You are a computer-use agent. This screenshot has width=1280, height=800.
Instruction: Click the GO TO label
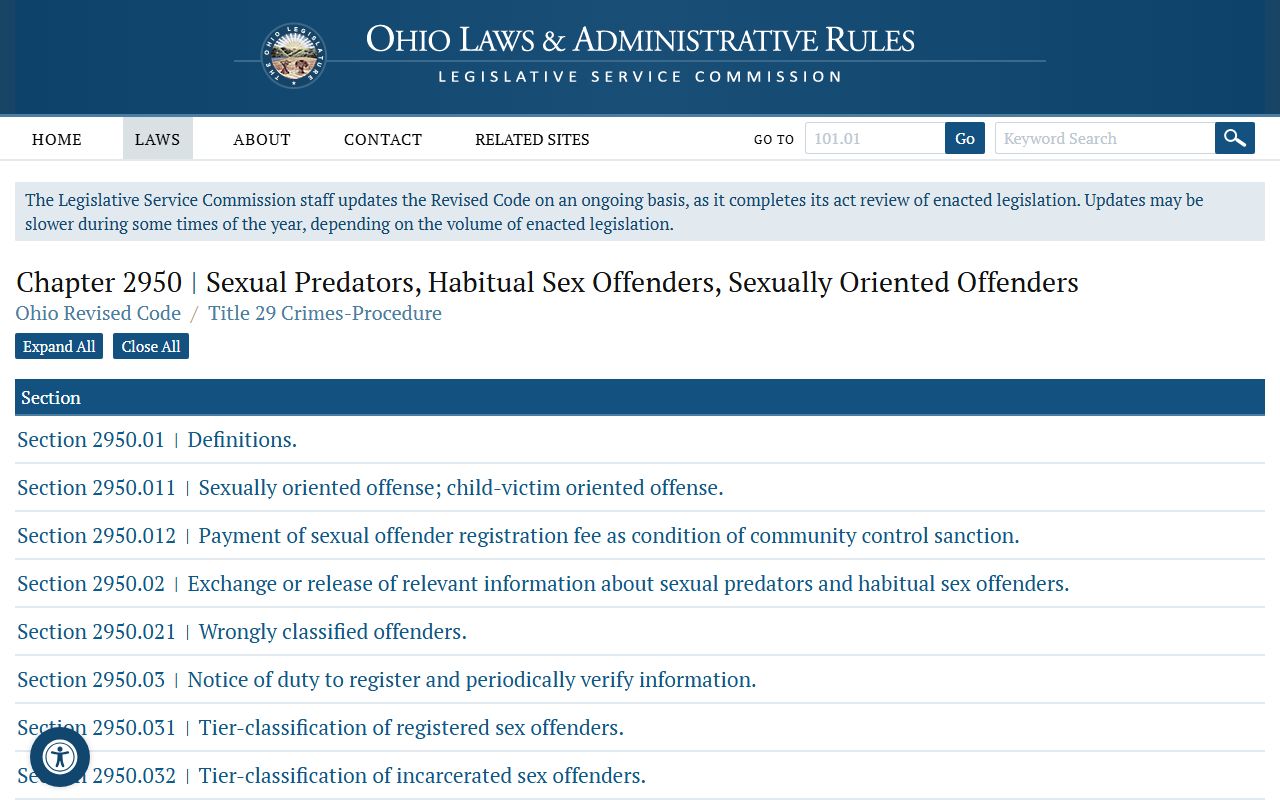(774, 140)
